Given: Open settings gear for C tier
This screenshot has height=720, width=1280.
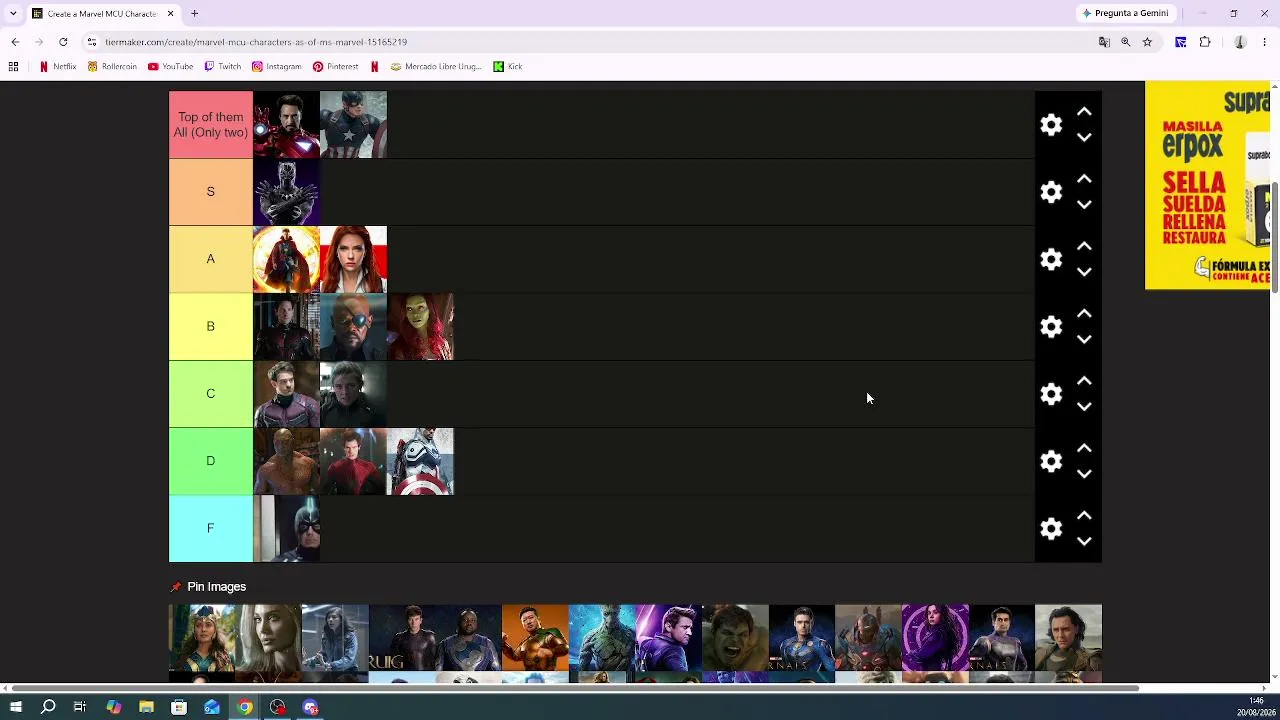Looking at the screenshot, I should click(x=1051, y=394).
